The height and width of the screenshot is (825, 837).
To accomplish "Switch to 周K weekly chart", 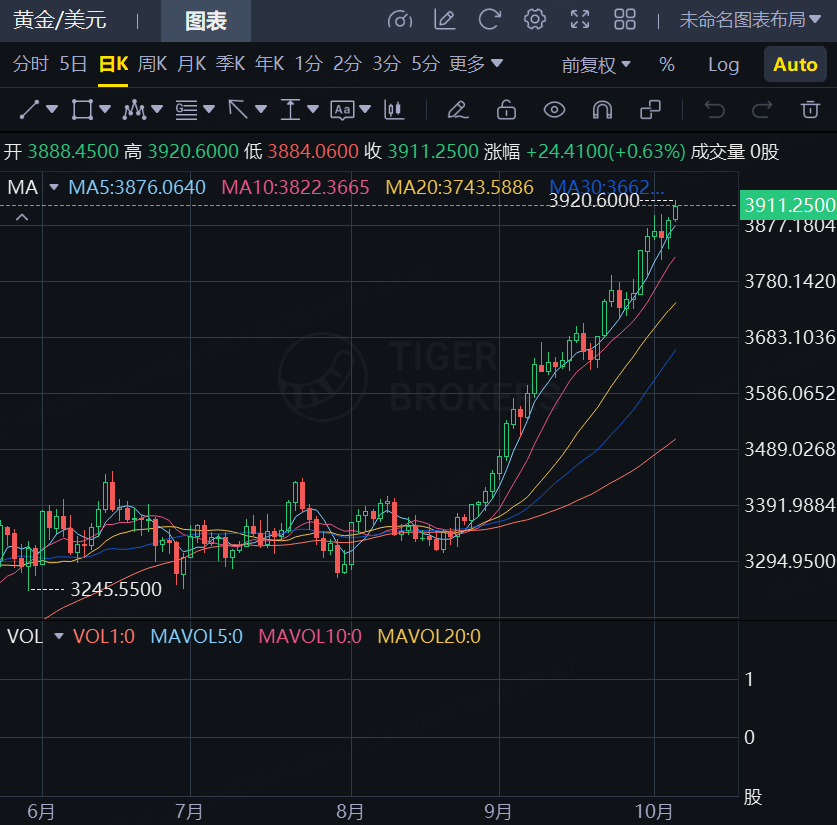I will click(x=152, y=64).
